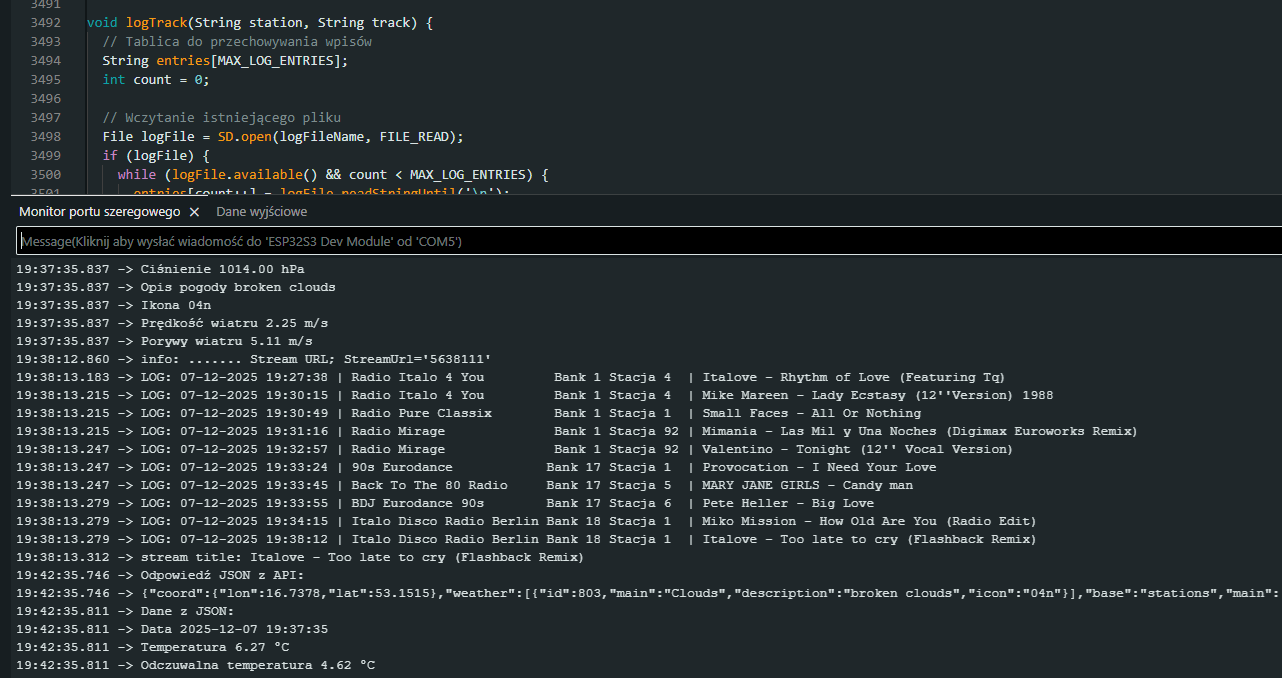Viewport: 1282px width, 678px height.
Task: Click the 'stream title: Italove' log line
Action: [361, 557]
